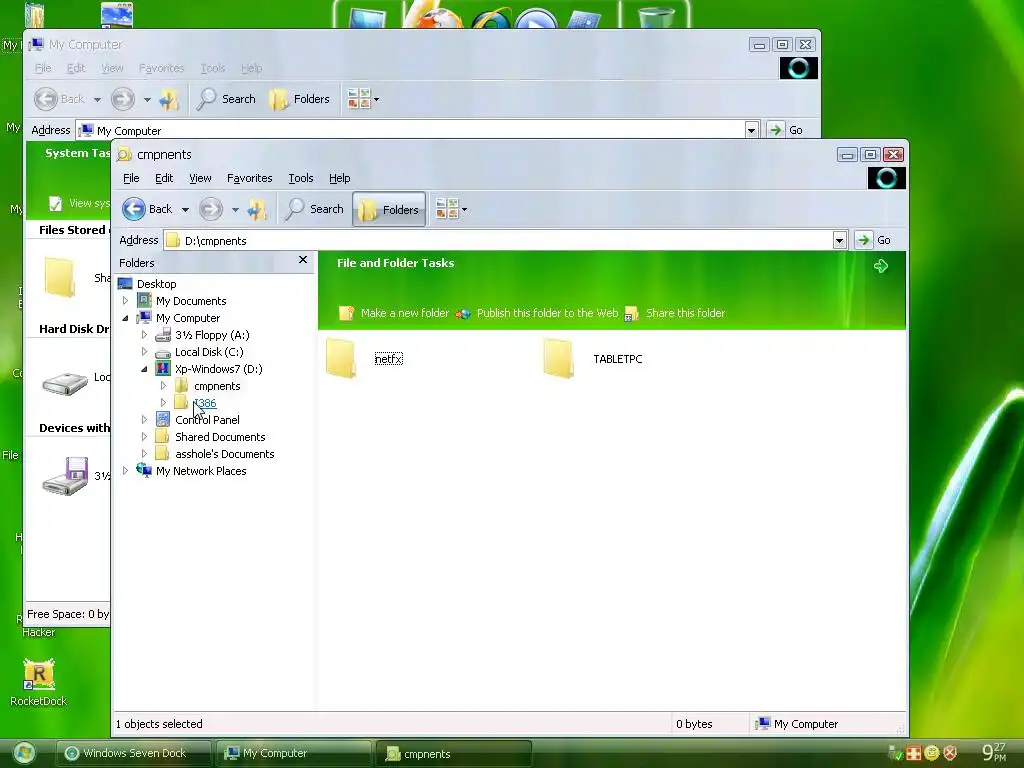The image size is (1024, 768).
Task: Select asshole's Documents in tree
Action: click(224, 454)
